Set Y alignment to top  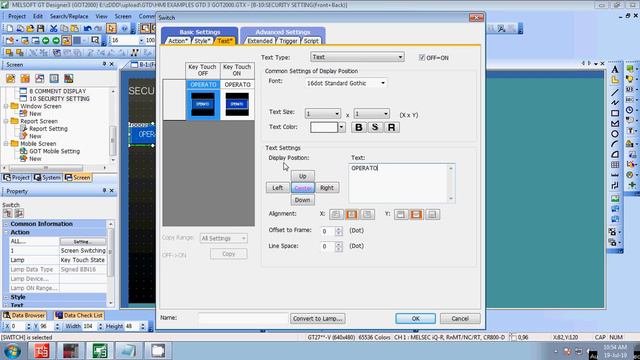[x=401, y=214]
